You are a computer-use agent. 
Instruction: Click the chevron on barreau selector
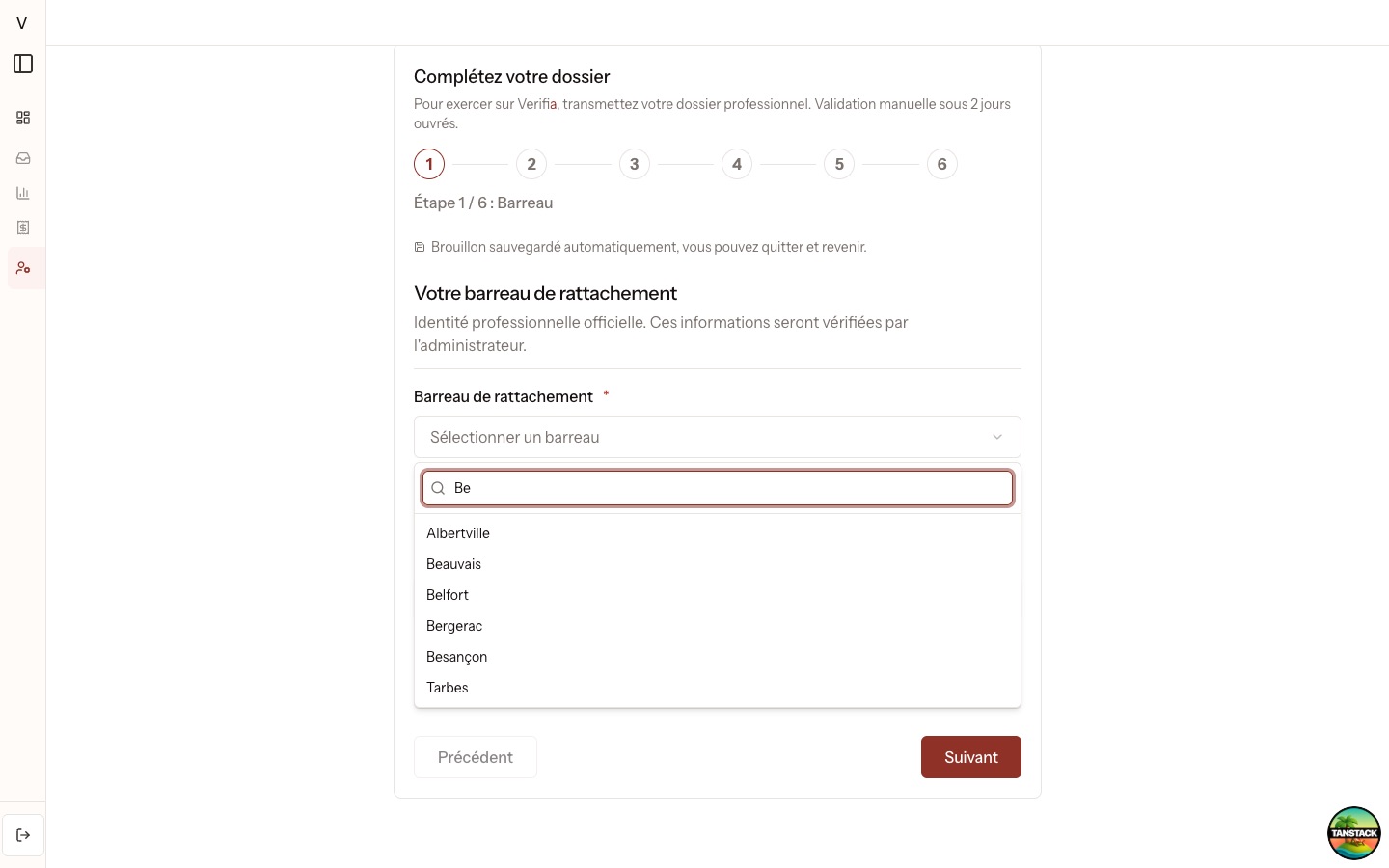pos(997,437)
